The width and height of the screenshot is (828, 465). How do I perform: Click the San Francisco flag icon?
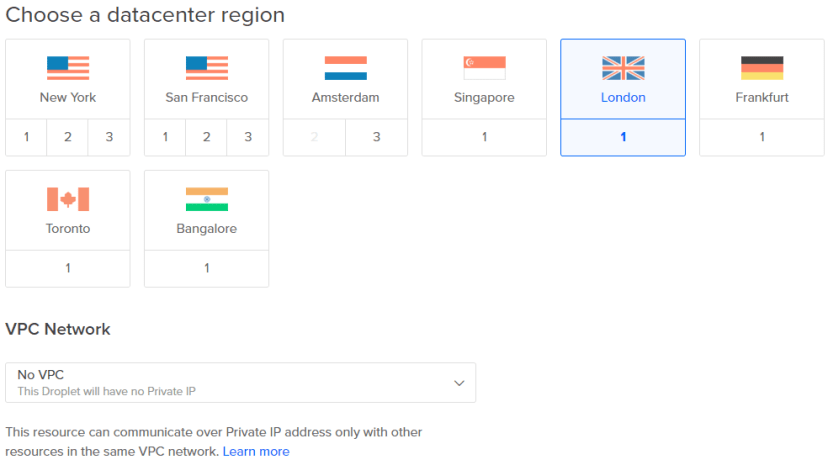point(207,68)
